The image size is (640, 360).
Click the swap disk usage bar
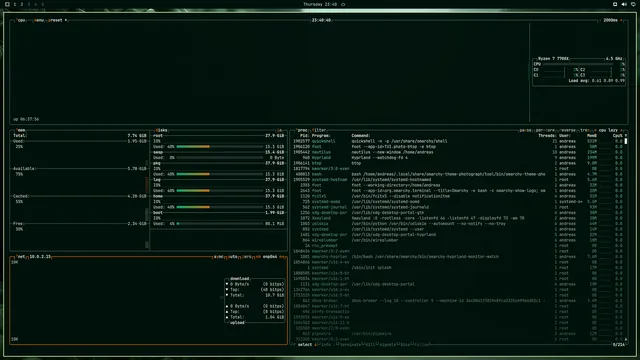tap(220, 158)
